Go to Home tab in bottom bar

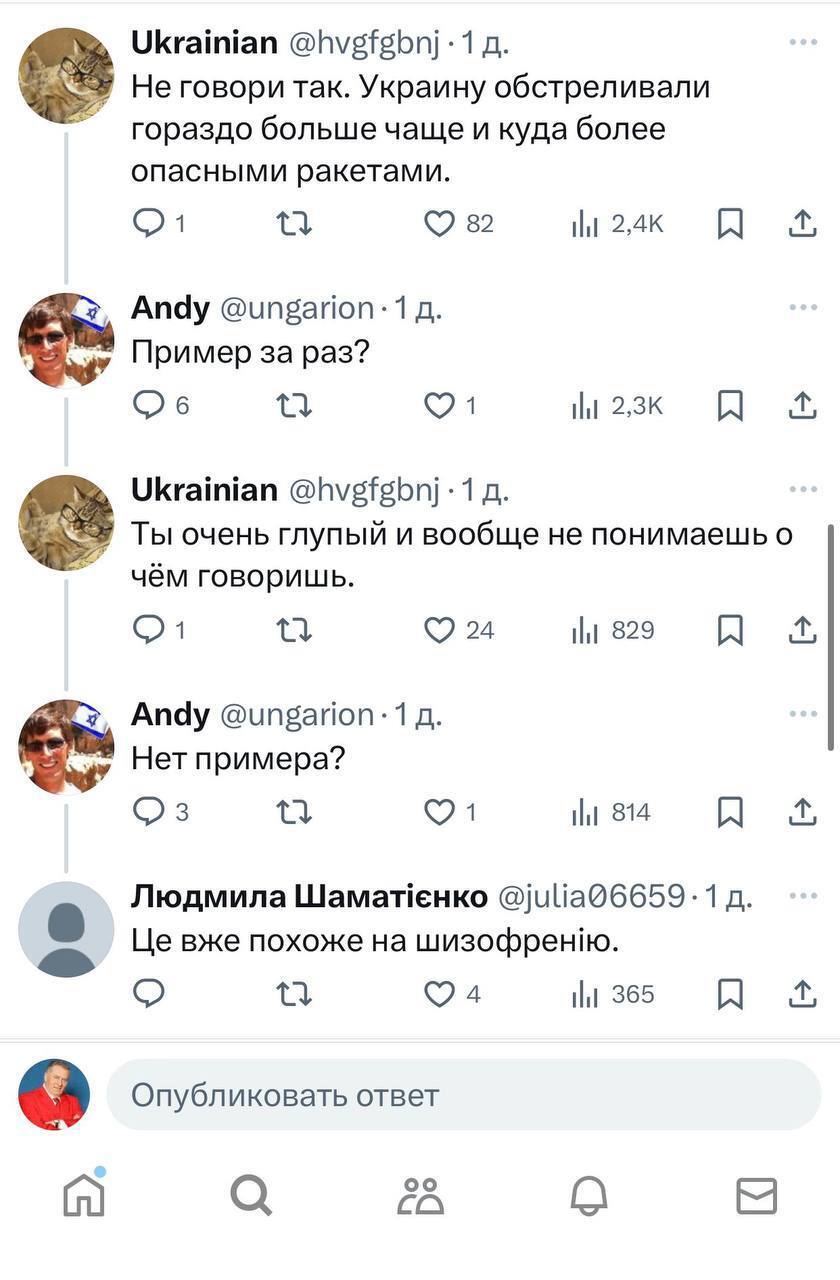click(x=84, y=1194)
